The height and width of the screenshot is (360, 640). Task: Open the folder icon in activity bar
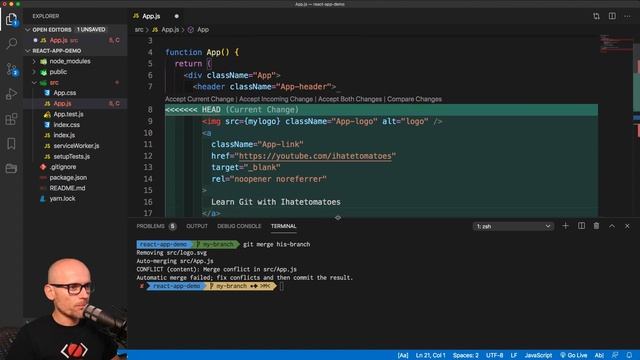click(x=11, y=168)
